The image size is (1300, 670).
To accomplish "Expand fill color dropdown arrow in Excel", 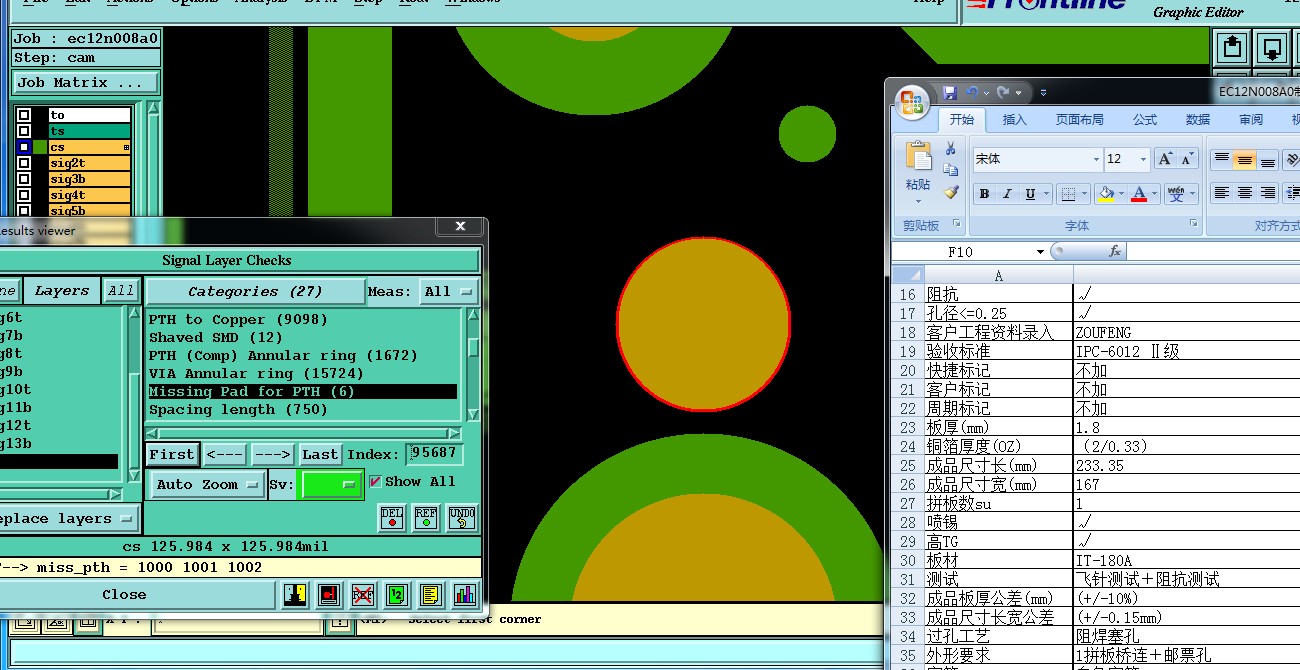I will [x=1121, y=194].
